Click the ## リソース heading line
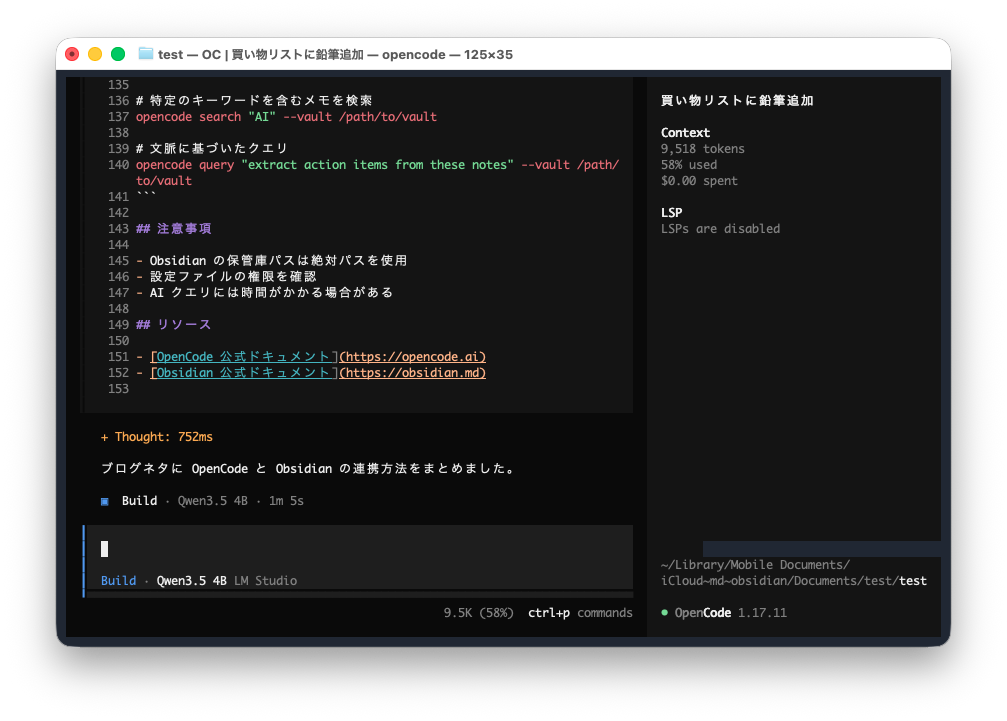The image size is (1007, 721). click(173, 324)
